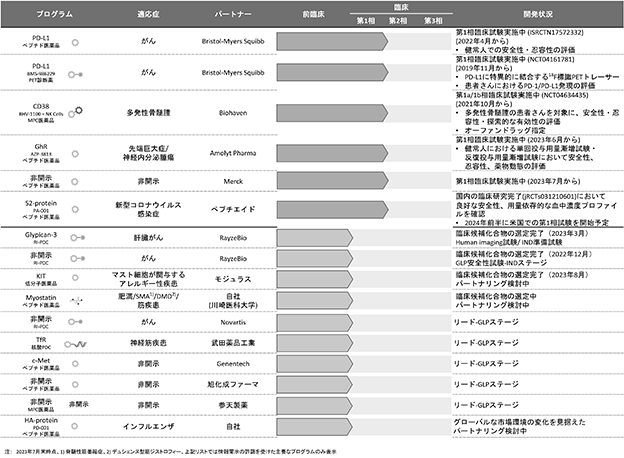This screenshot has height=458, width=624.
Task: Click the preclinical progress arrow for Glypican-3
Action: coord(315,238)
